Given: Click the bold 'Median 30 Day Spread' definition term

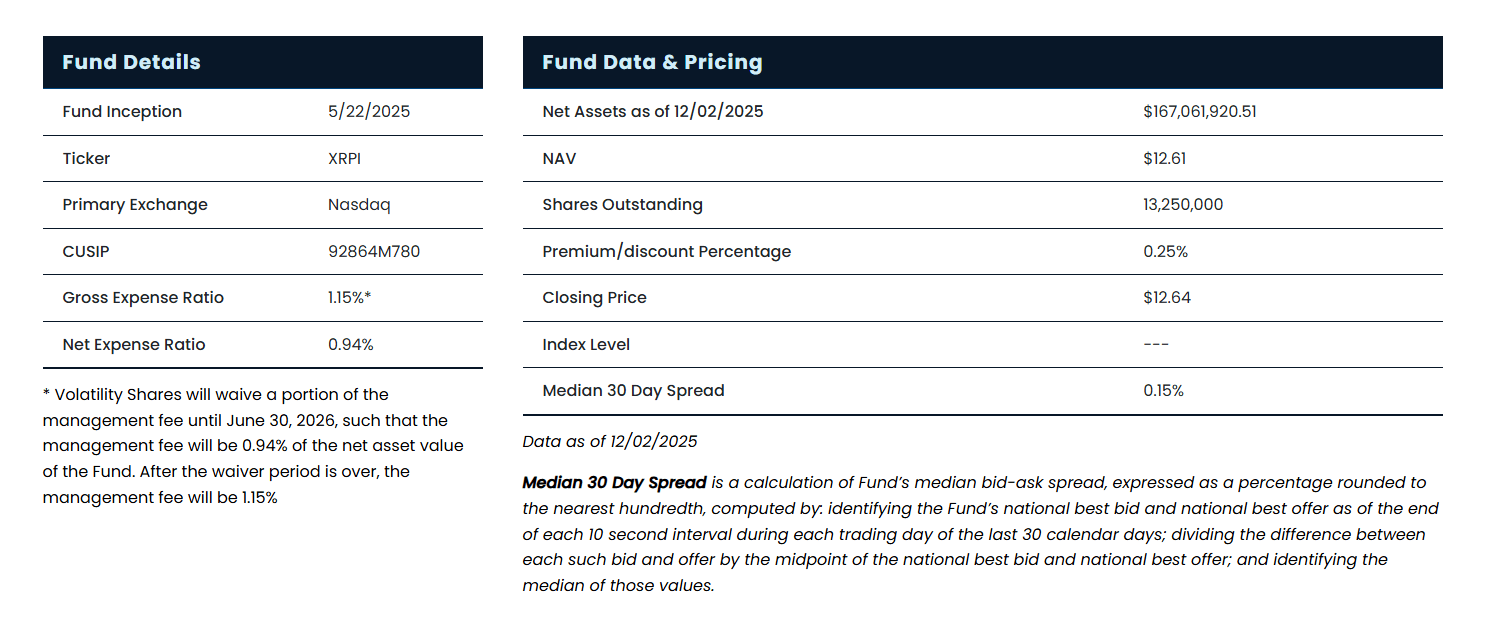Looking at the screenshot, I should pos(614,482).
